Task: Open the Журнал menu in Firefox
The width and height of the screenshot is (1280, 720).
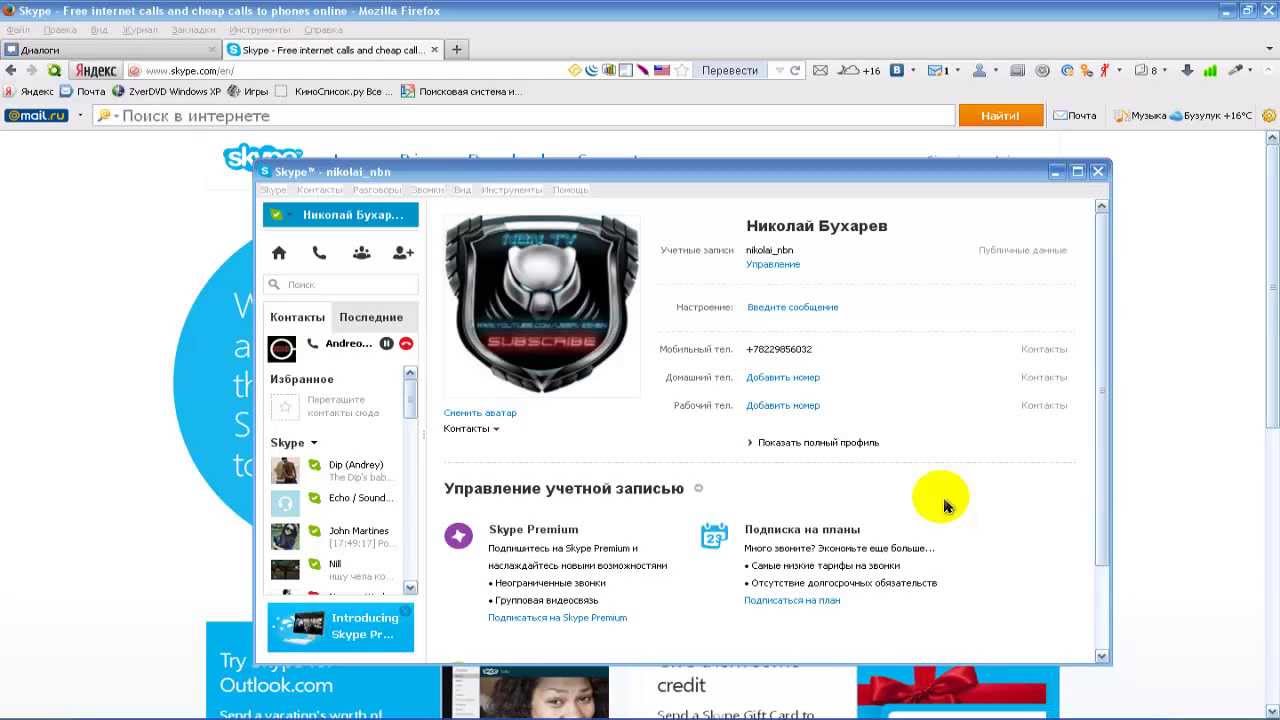Action: coord(140,30)
